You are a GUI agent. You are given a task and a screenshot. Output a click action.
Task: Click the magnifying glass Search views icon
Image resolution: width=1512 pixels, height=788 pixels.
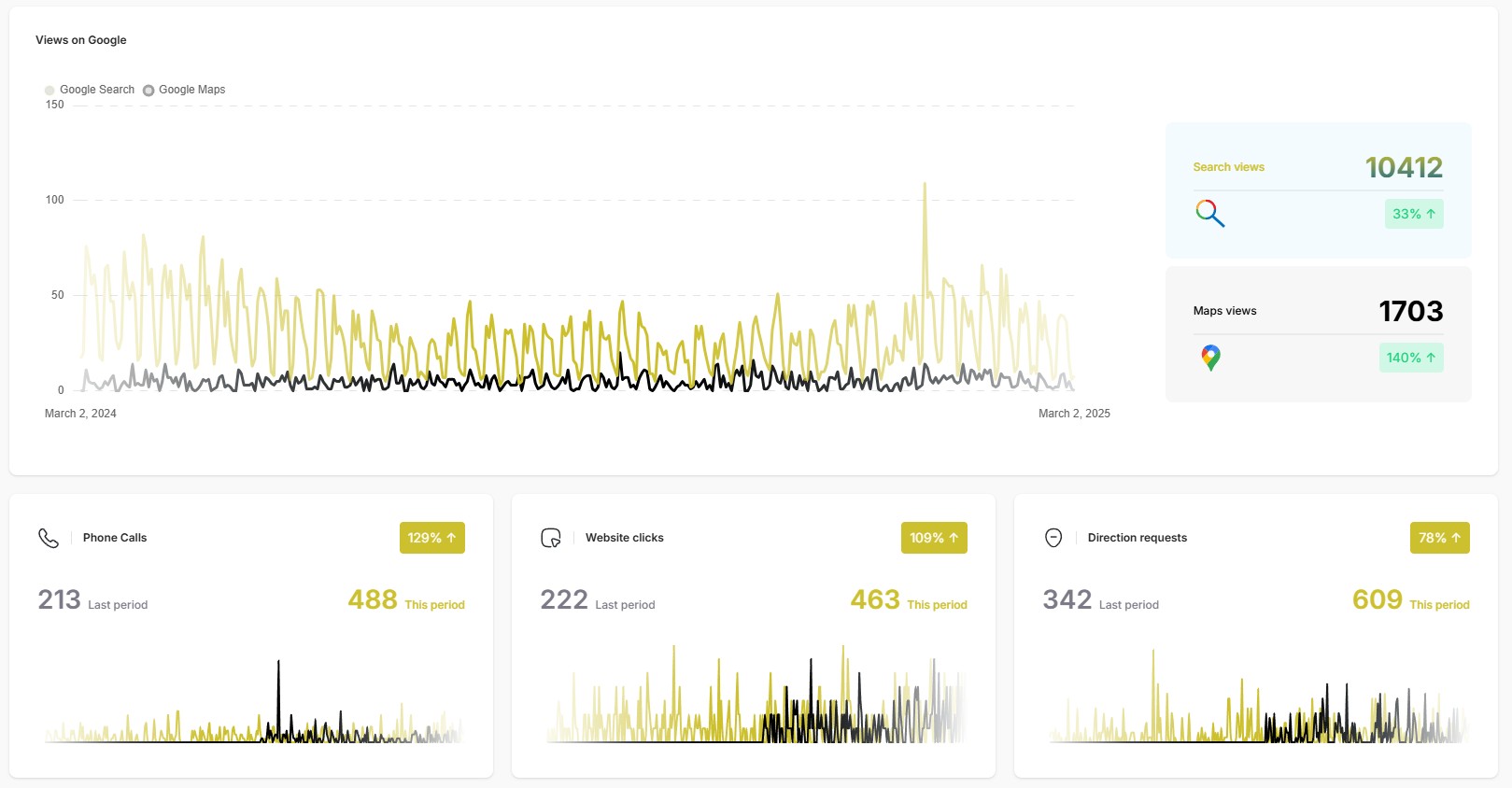click(1209, 214)
